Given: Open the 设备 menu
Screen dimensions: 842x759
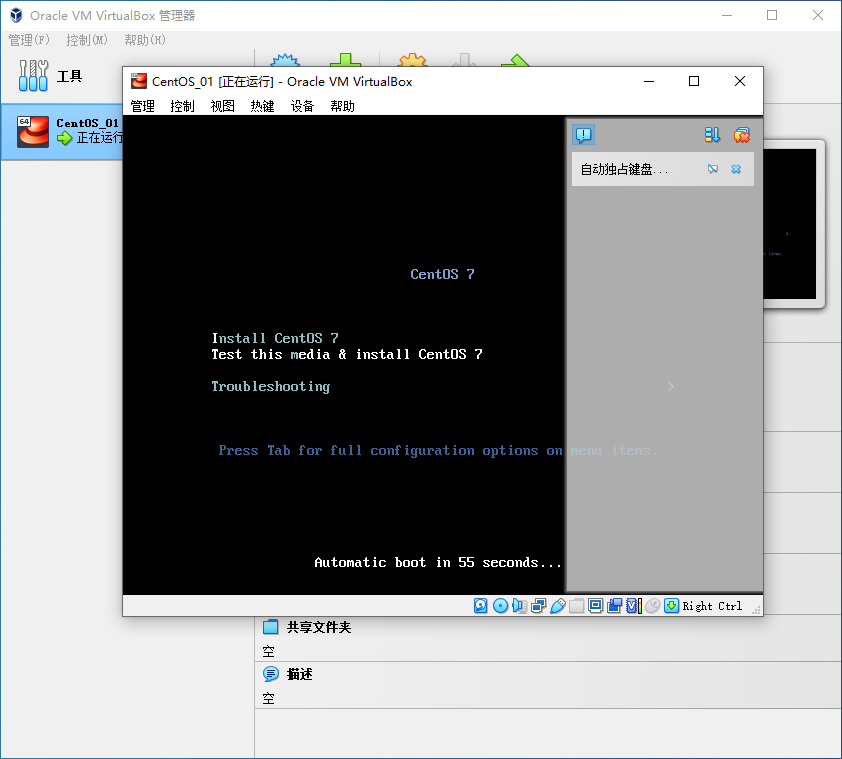Looking at the screenshot, I should tap(302, 106).
